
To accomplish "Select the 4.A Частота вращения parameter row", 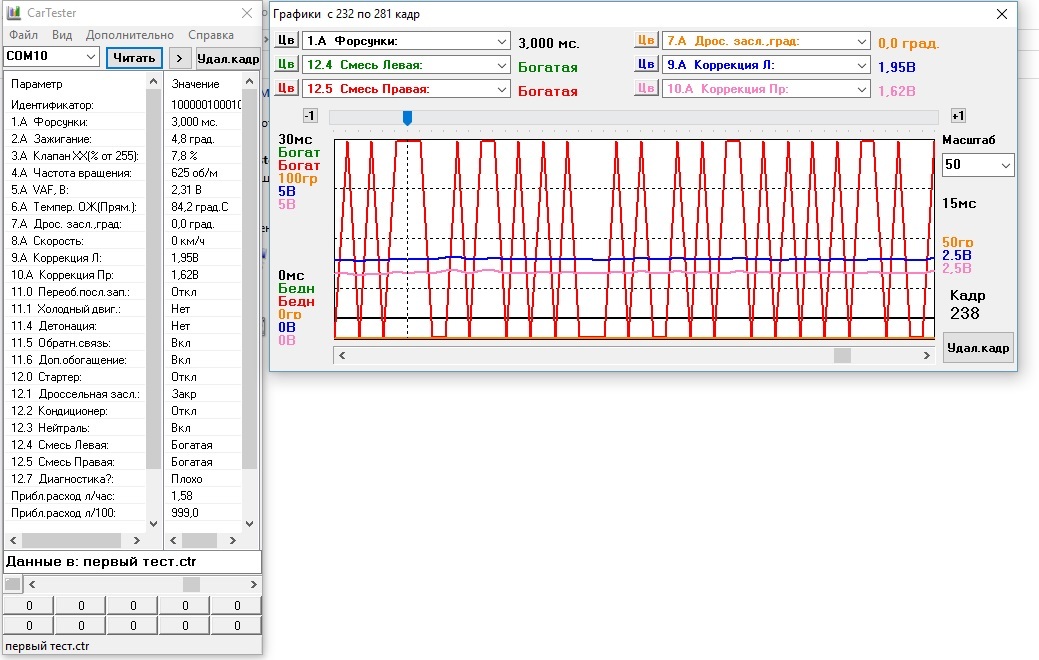I will point(76,173).
